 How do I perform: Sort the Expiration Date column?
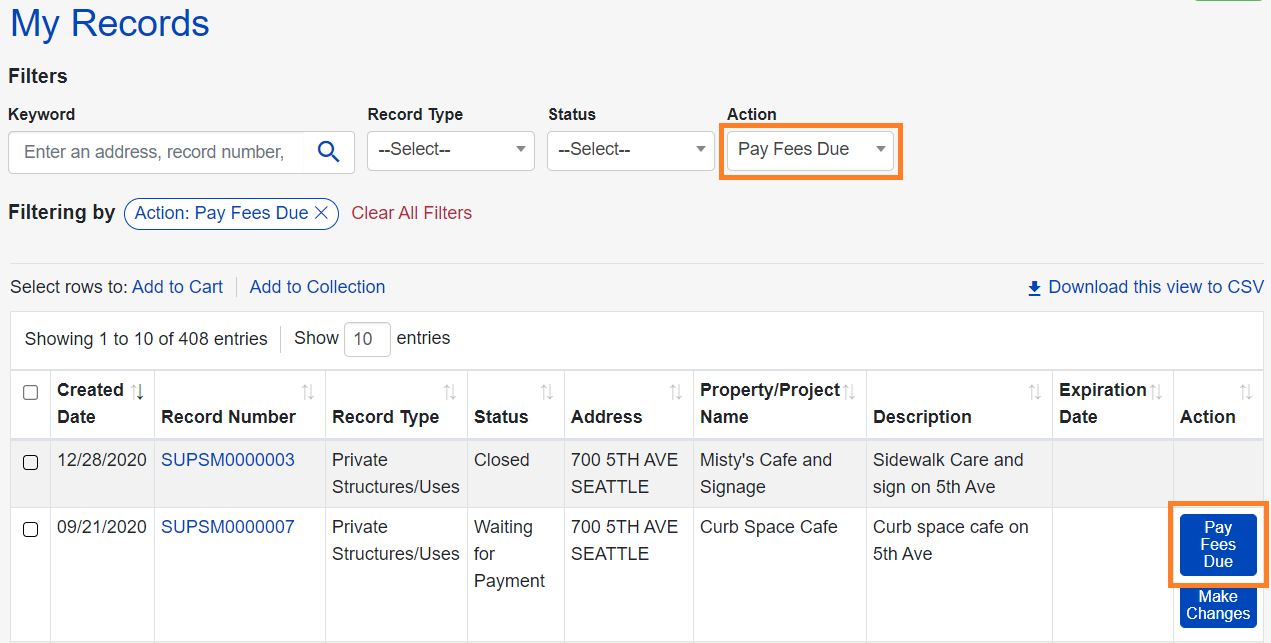[x=1156, y=391]
